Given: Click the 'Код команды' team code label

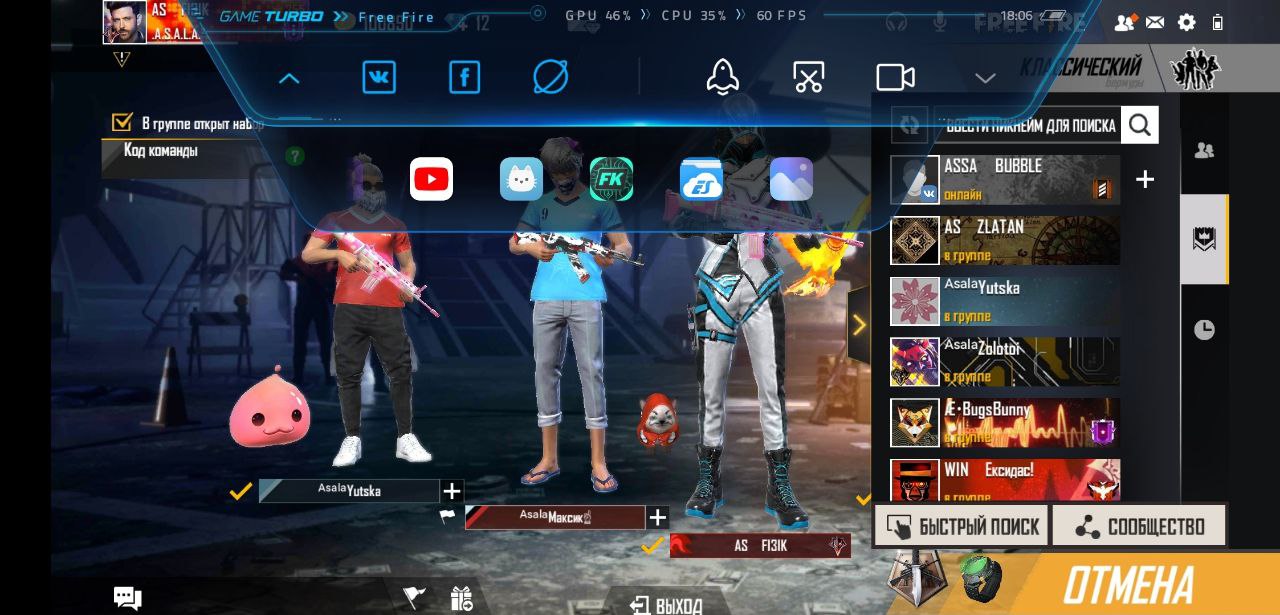Looking at the screenshot, I should tap(160, 151).
